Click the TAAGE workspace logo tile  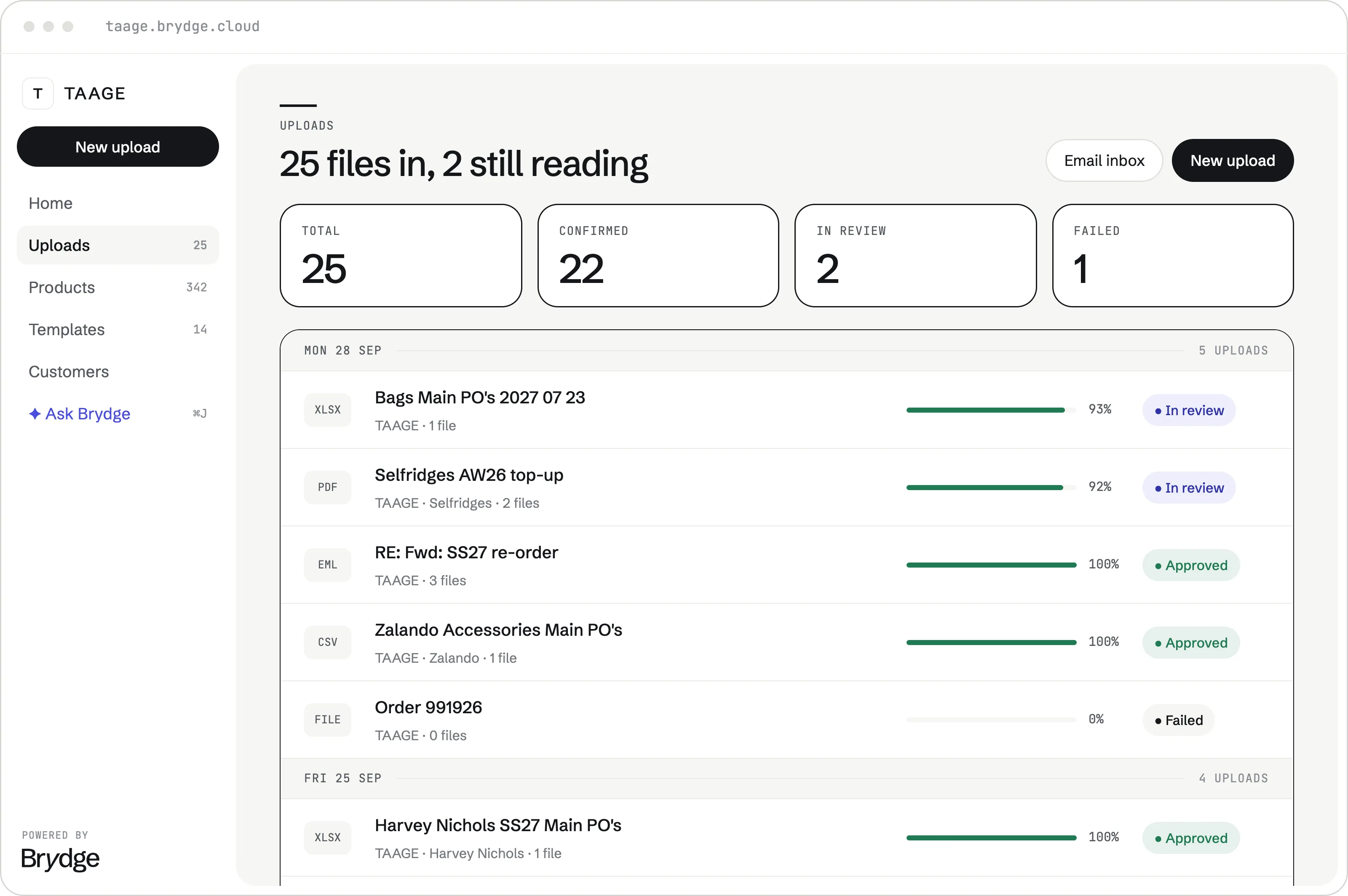(x=38, y=93)
